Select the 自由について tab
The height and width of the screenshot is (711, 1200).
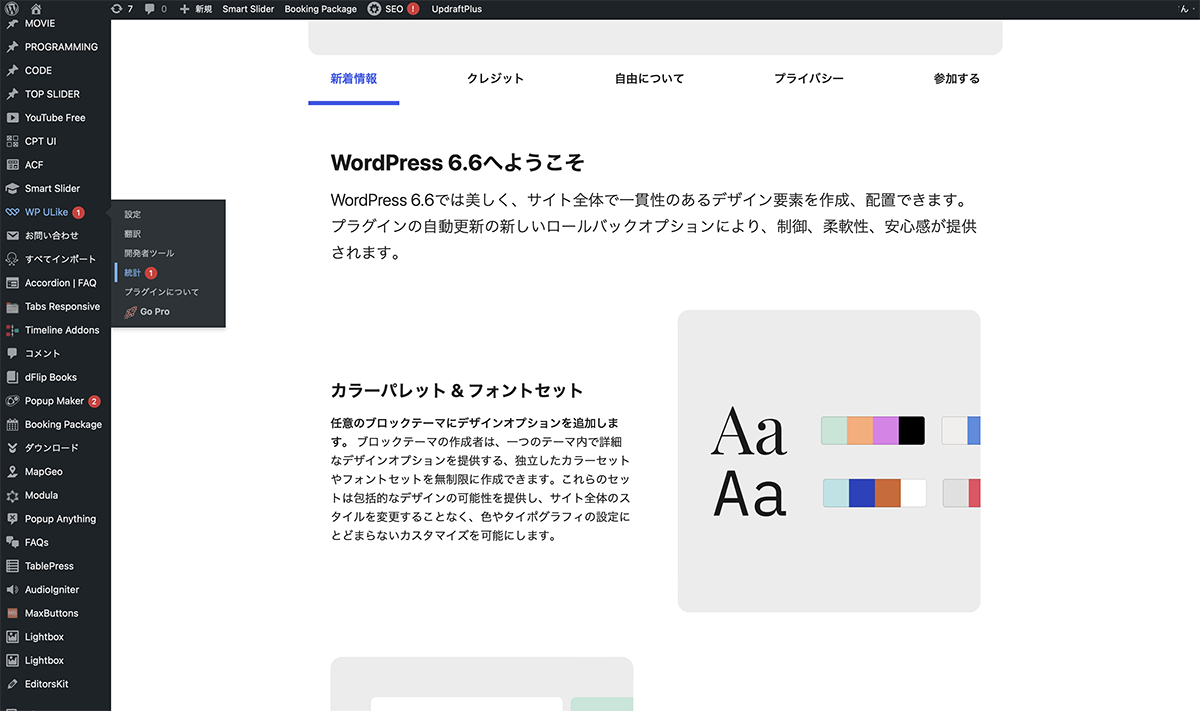coord(649,79)
